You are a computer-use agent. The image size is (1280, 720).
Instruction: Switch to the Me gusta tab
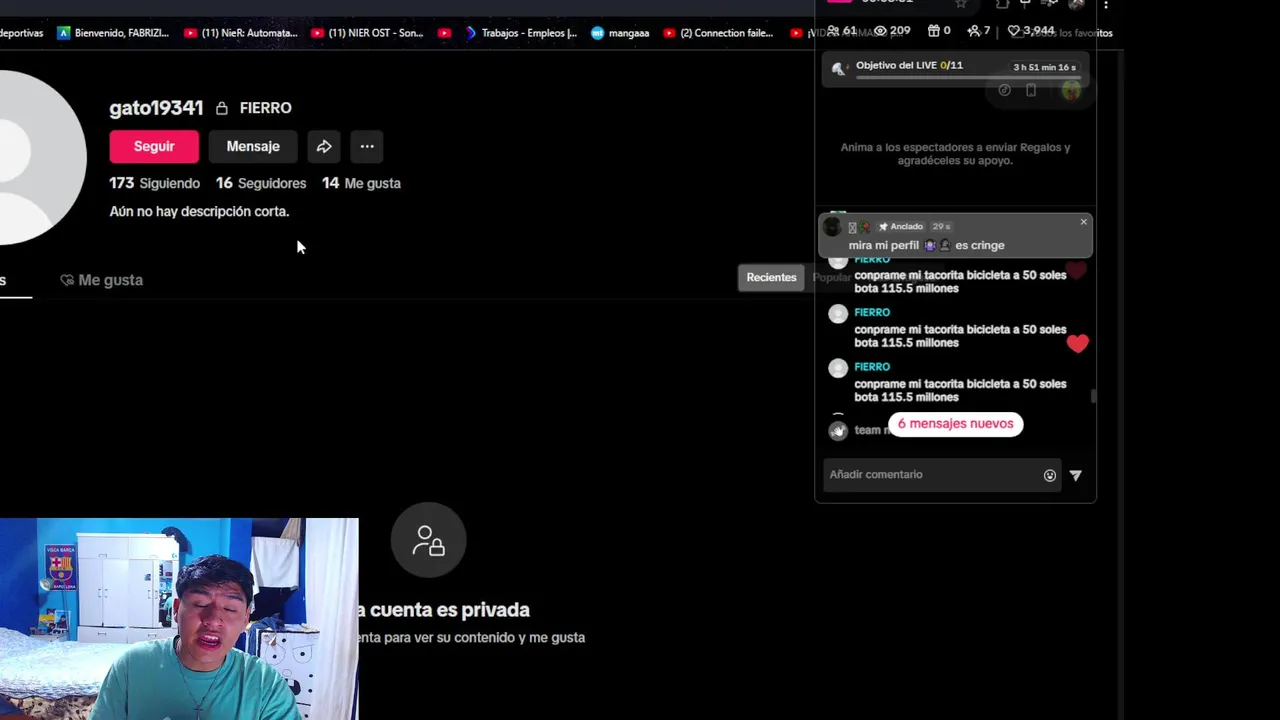coord(101,280)
